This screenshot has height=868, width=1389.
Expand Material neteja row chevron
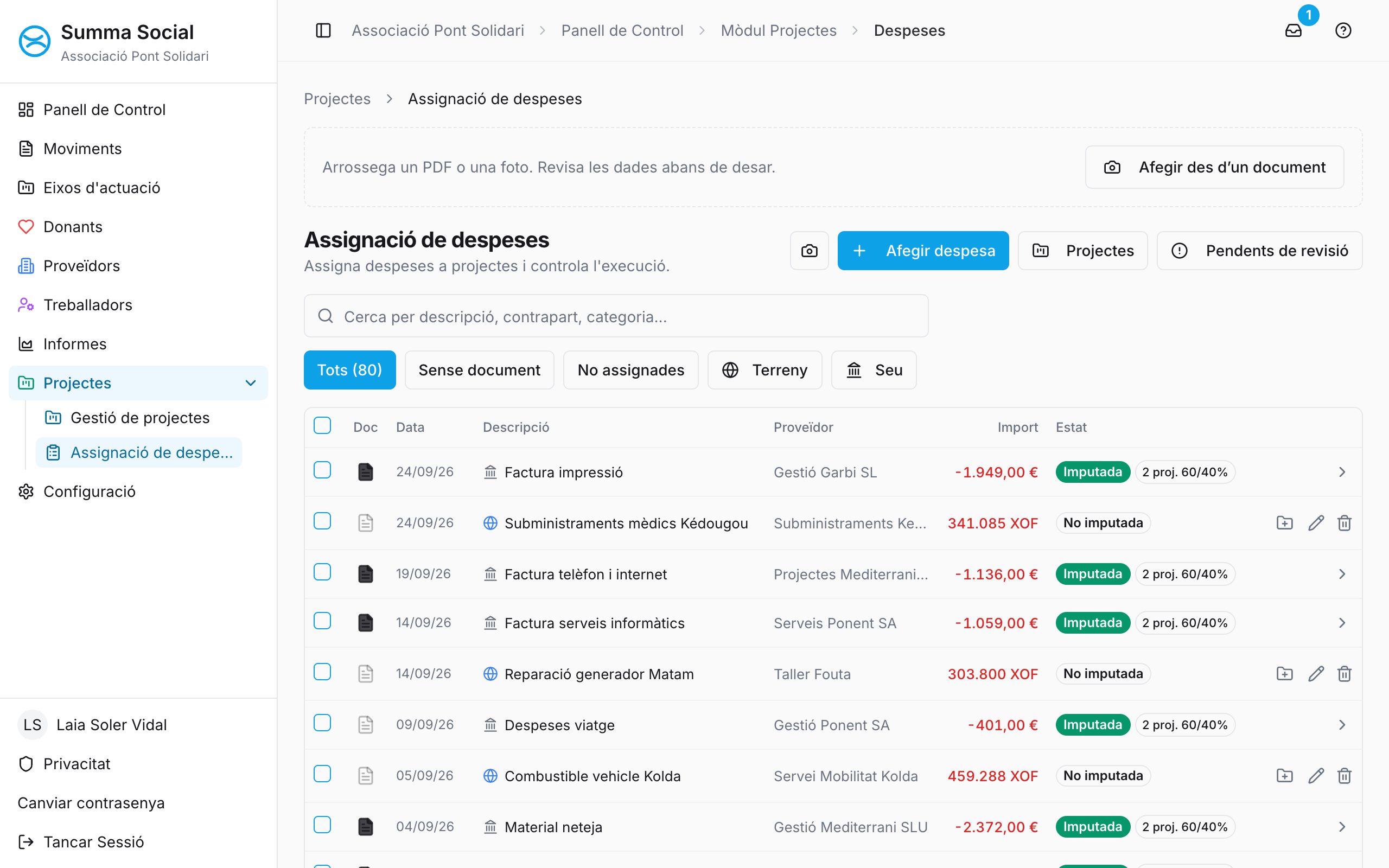click(x=1342, y=827)
